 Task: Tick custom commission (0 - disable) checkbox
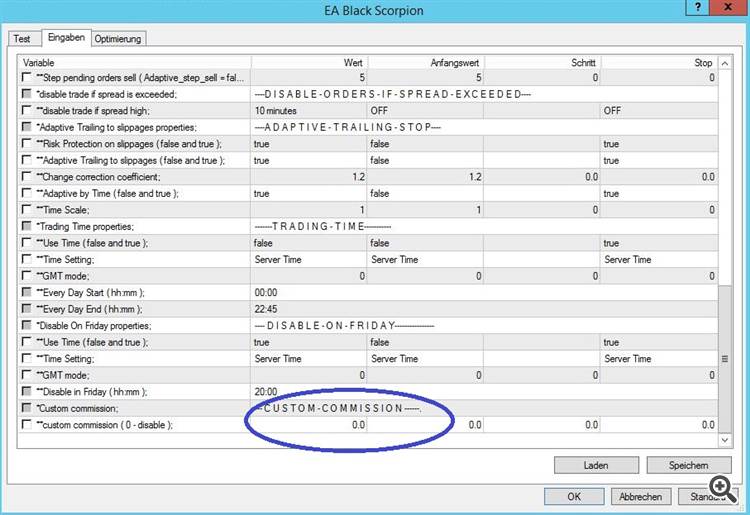[27, 424]
